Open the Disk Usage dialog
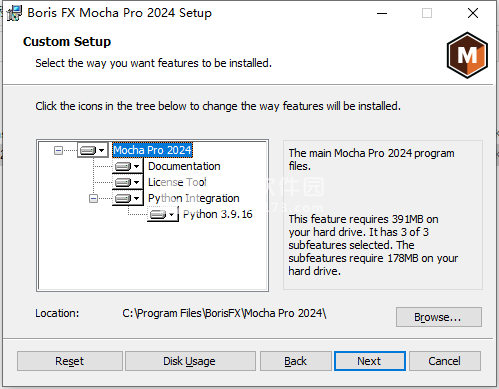This screenshot has height=389, width=499. point(190,361)
